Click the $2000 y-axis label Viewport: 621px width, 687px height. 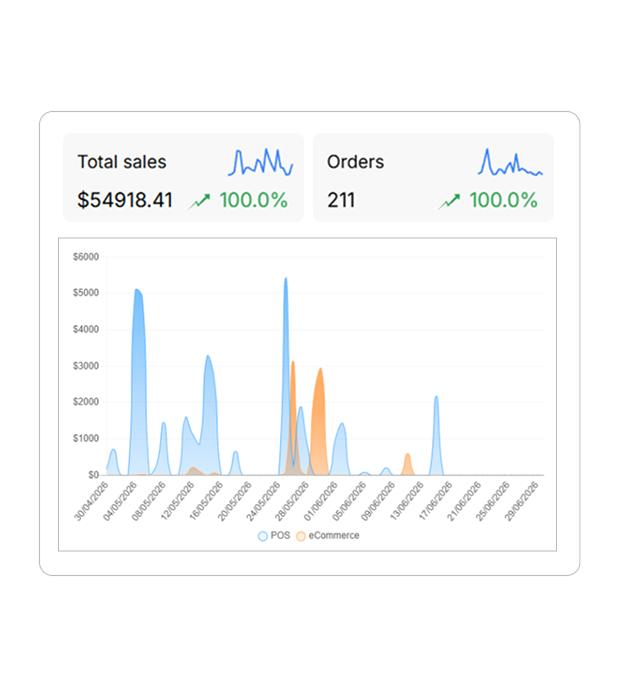86,402
